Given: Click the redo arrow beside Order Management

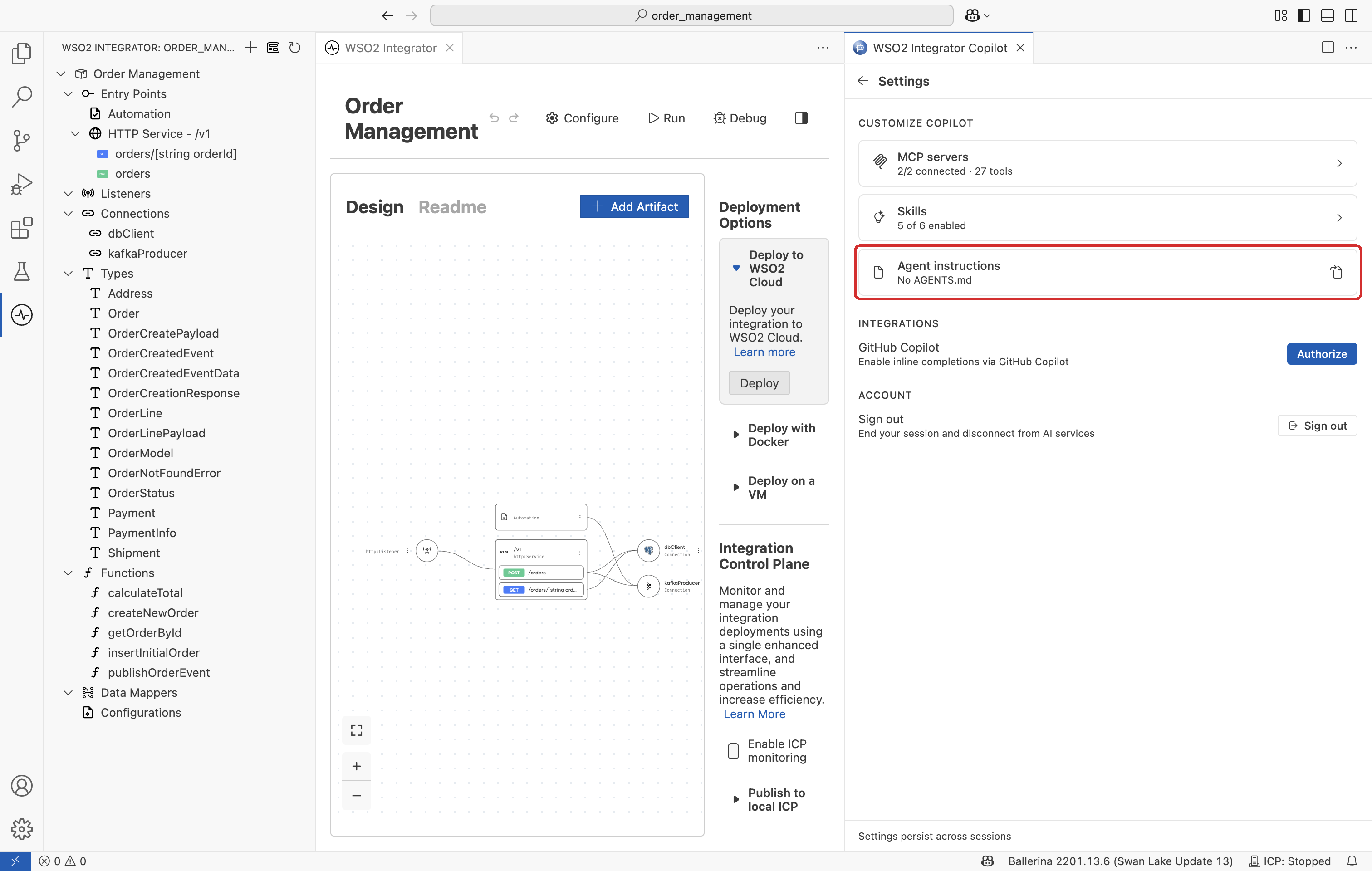Looking at the screenshot, I should click(514, 118).
